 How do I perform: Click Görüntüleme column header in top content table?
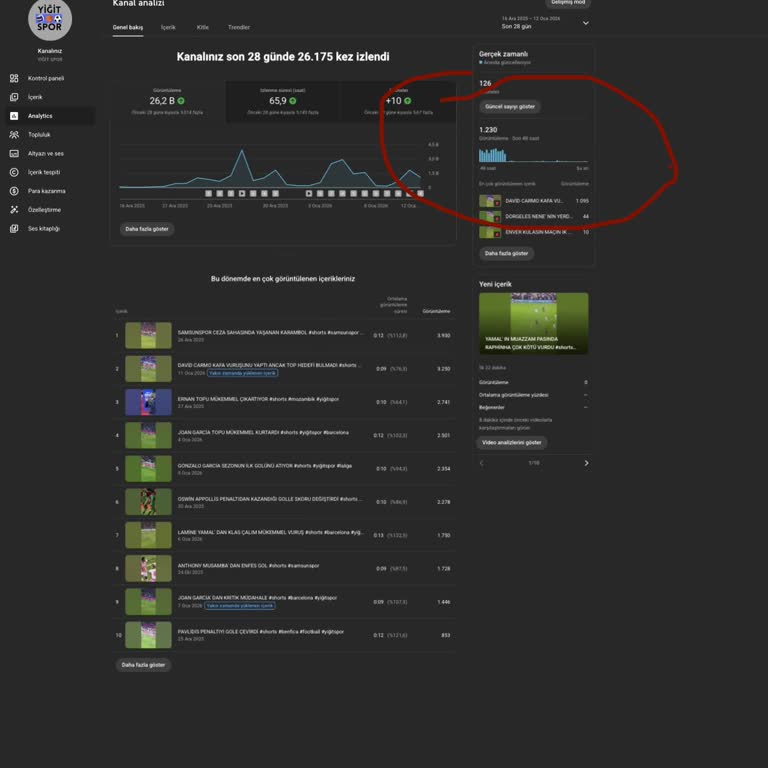(436, 311)
